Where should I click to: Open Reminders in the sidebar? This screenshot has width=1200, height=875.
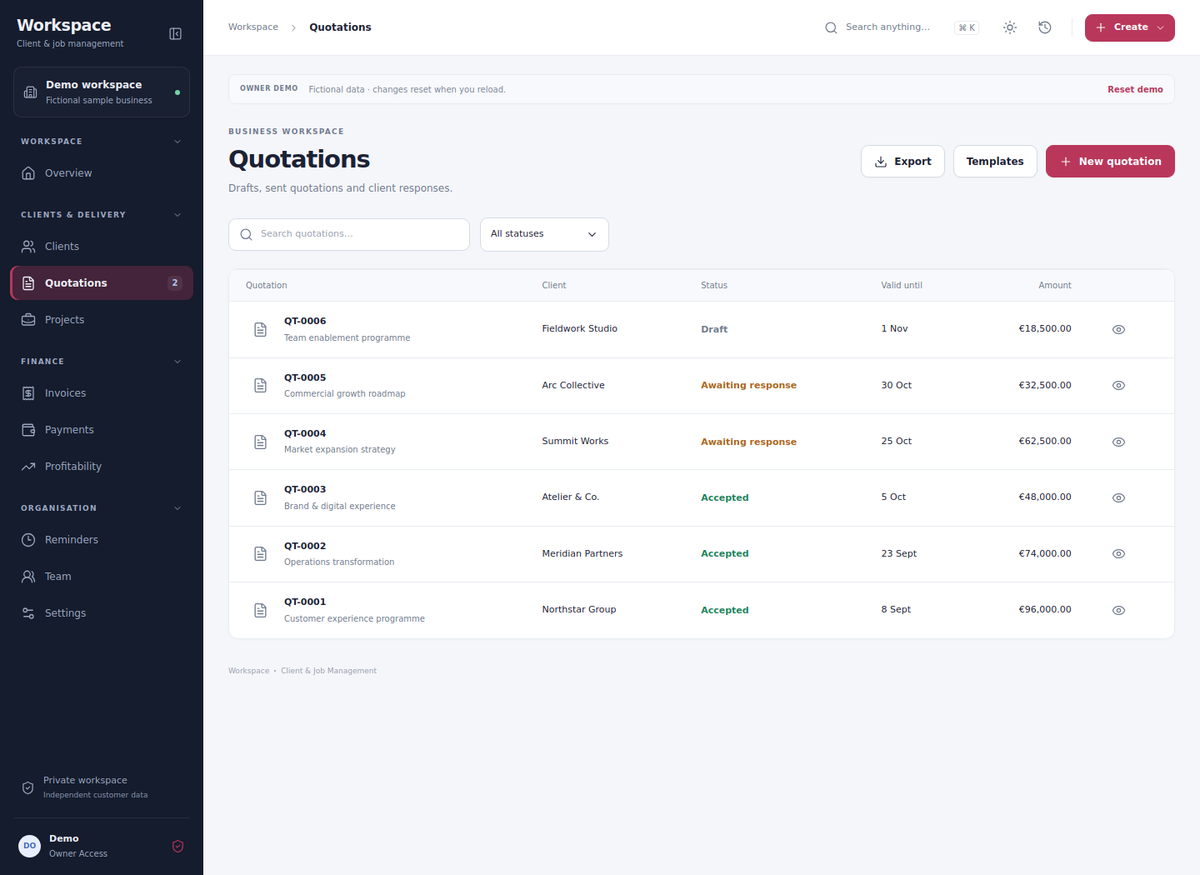[x=101, y=540]
